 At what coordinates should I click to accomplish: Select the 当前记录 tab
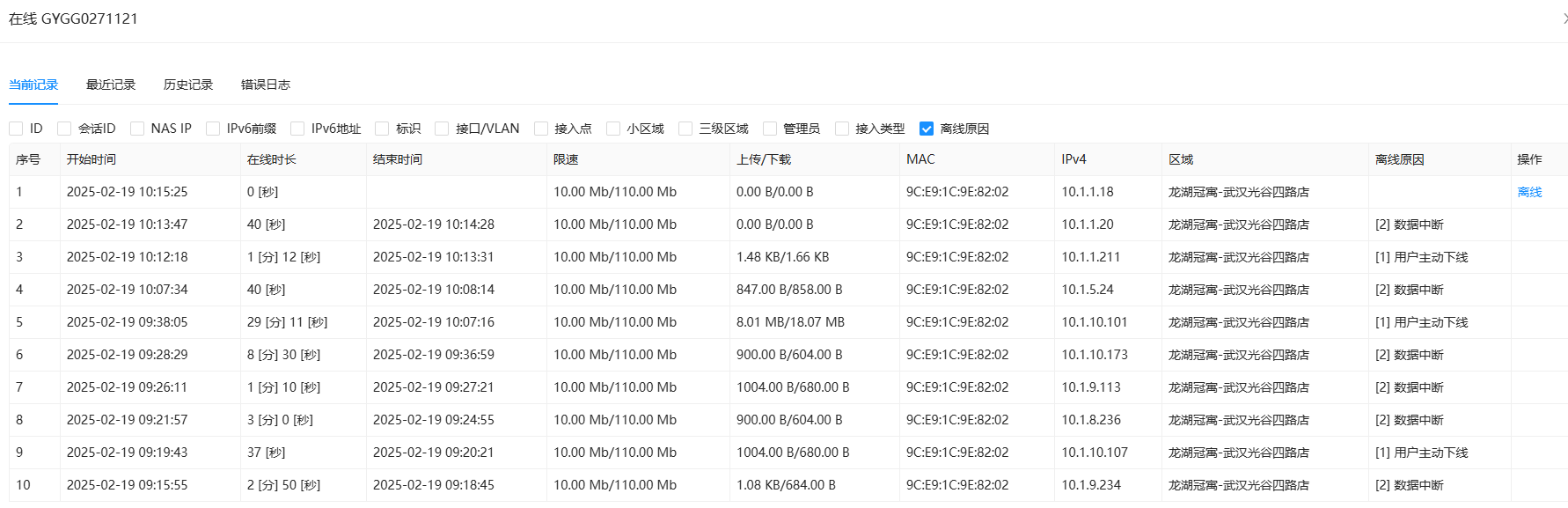pos(33,85)
